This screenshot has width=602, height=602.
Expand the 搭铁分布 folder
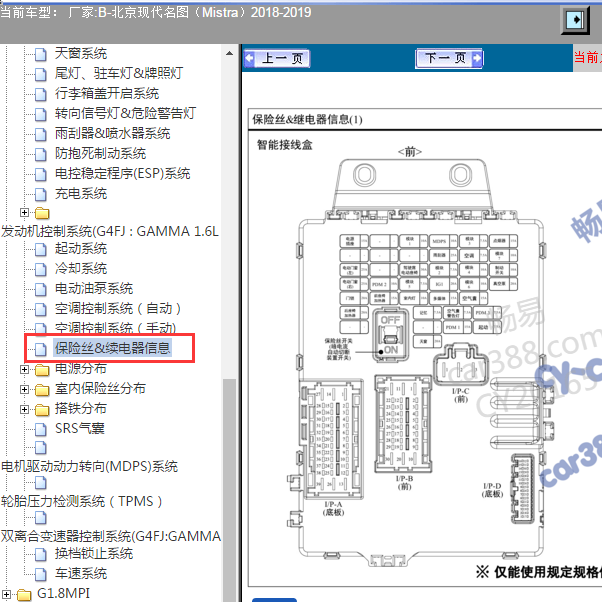pos(24,409)
